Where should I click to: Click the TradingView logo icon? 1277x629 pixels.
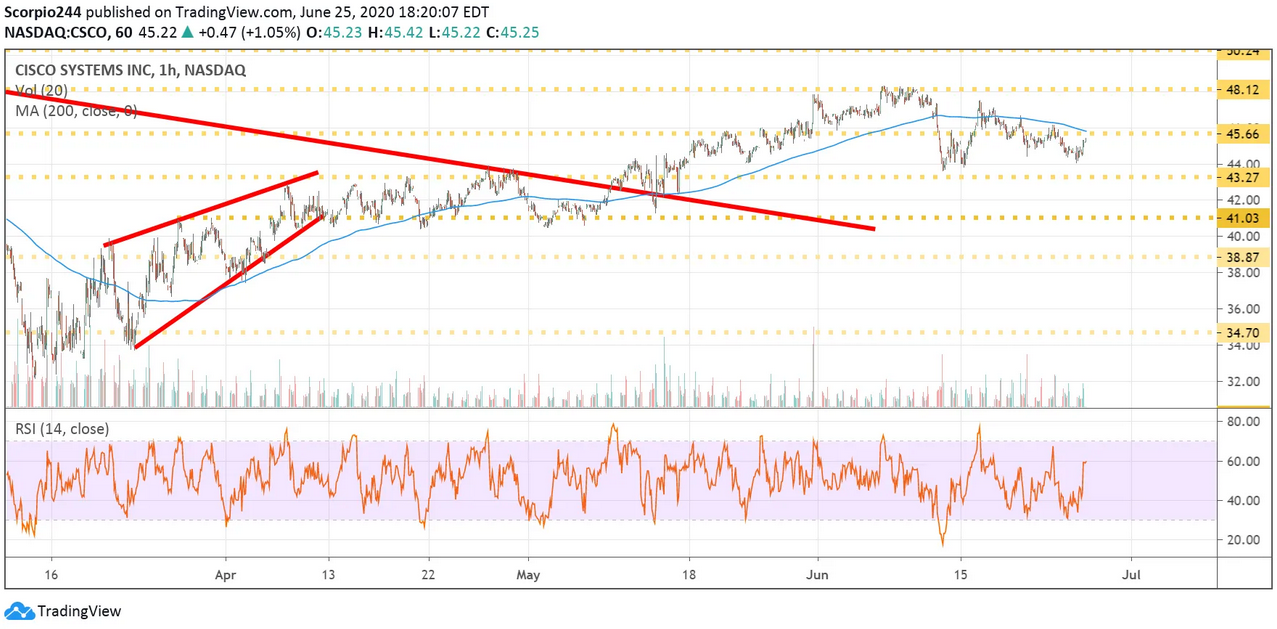19,611
